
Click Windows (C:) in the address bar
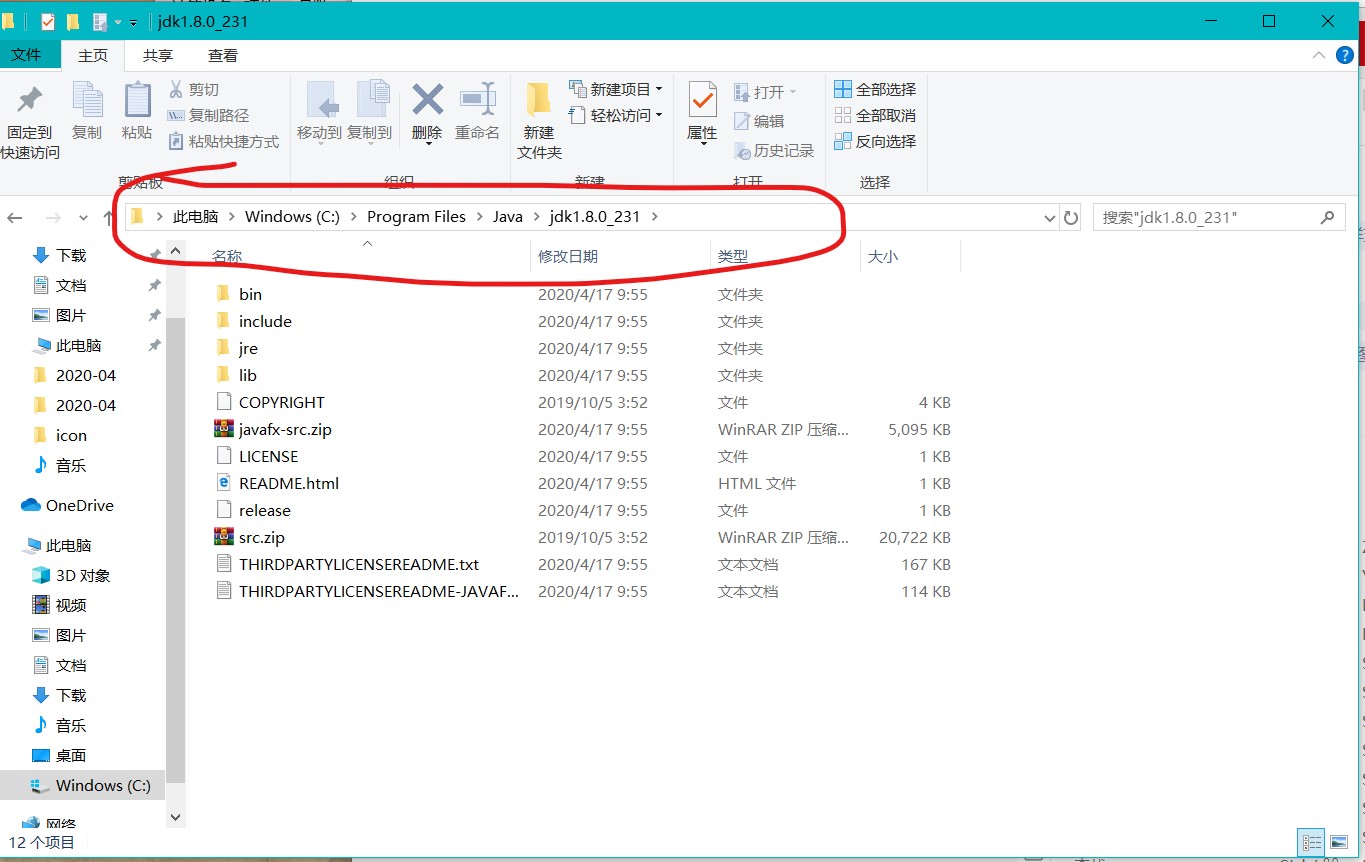(292, 217)
